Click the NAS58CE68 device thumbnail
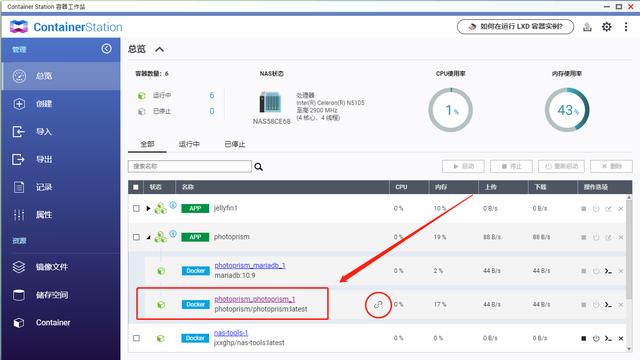Viewport: 640px width, 360px height. (x=270, y=102)
